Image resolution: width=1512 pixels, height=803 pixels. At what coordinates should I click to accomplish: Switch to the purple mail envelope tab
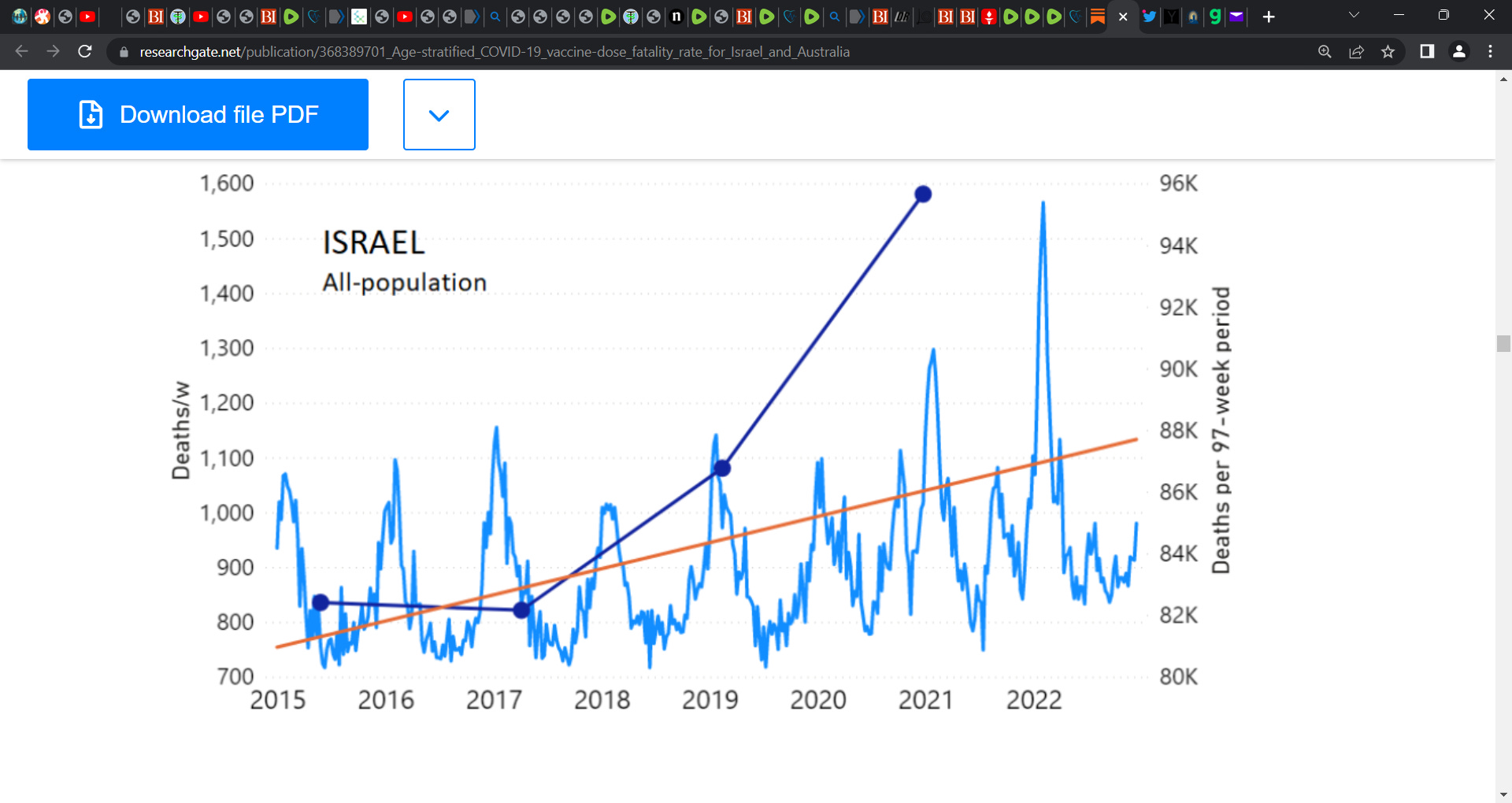[x=1236, y=17]
